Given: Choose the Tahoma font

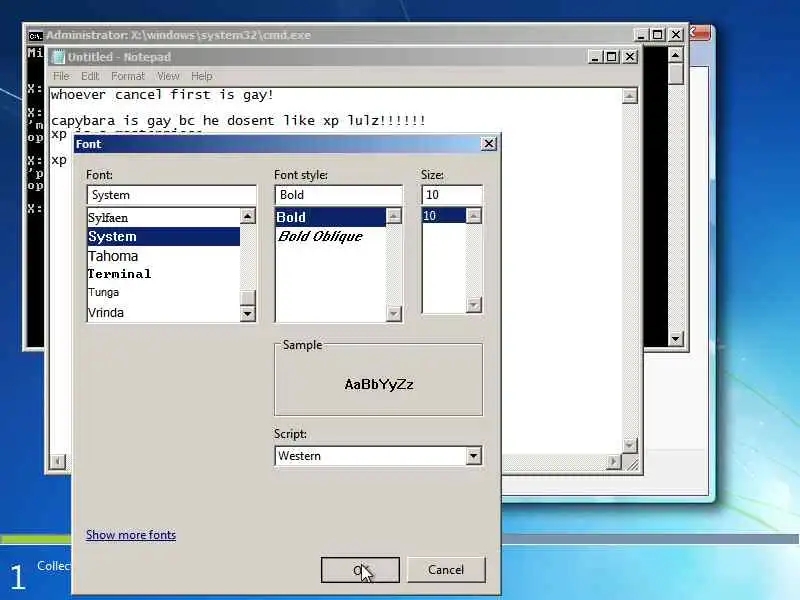Looking at the screenshot, I should pyautogui.click(x=163, y=256).
